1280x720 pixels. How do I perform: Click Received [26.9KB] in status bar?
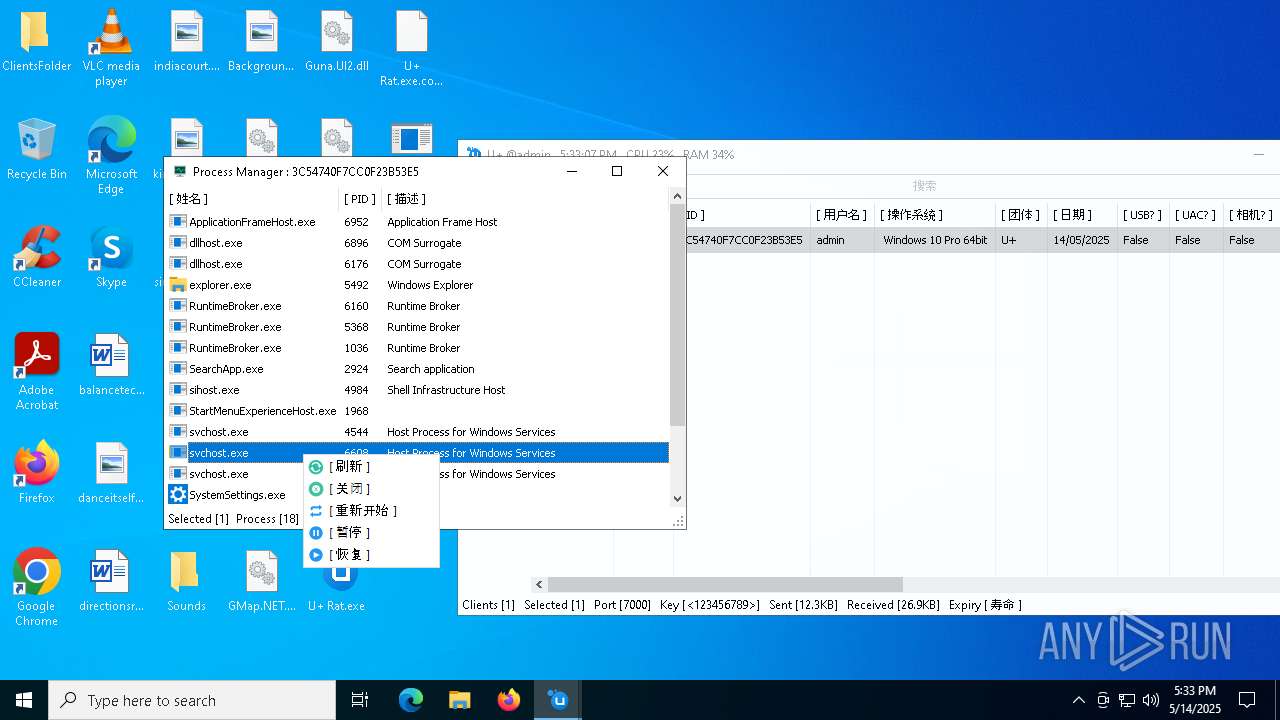tap(893, 605)
